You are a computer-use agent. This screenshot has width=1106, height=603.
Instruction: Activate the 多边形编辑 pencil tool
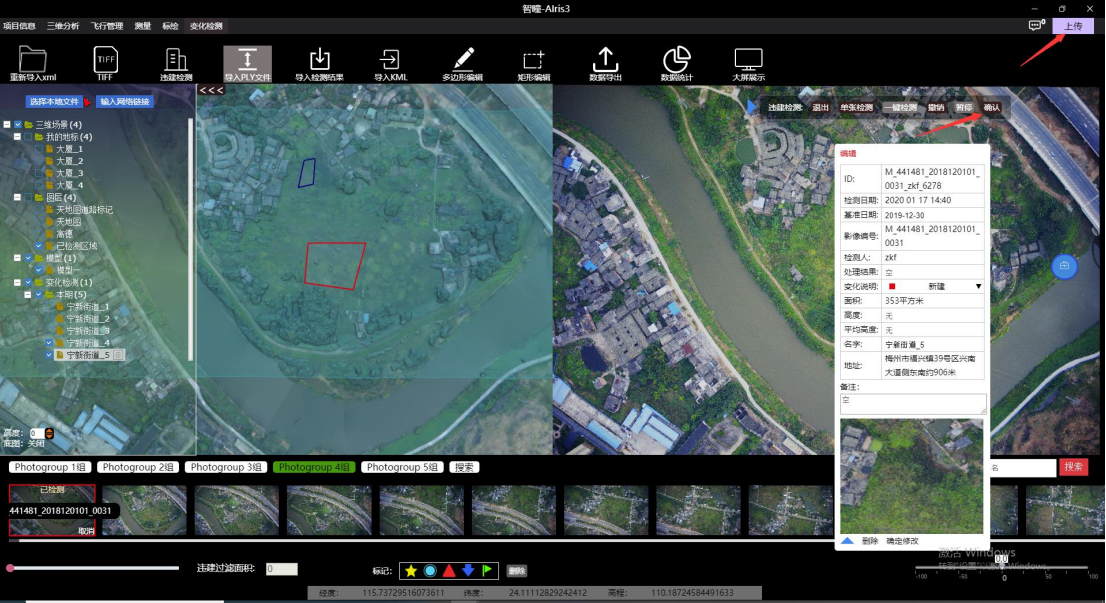coord(462,59)
